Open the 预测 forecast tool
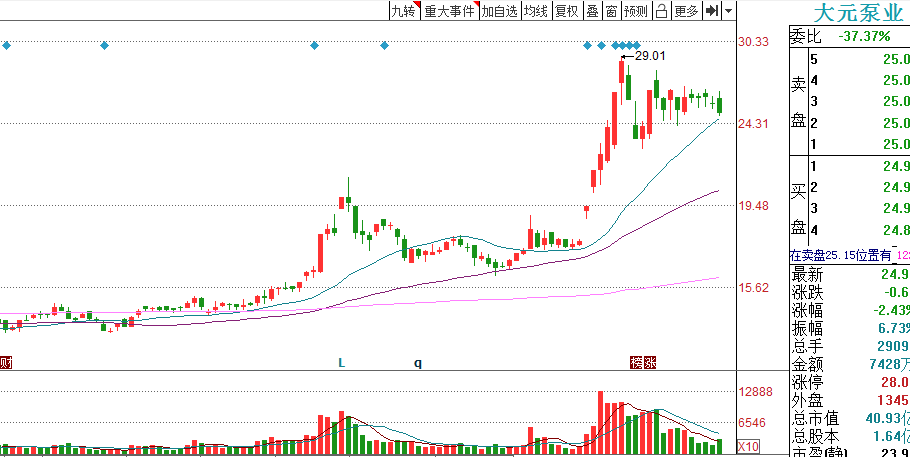This screenshot has width=910, height=457. coord(636,10)
